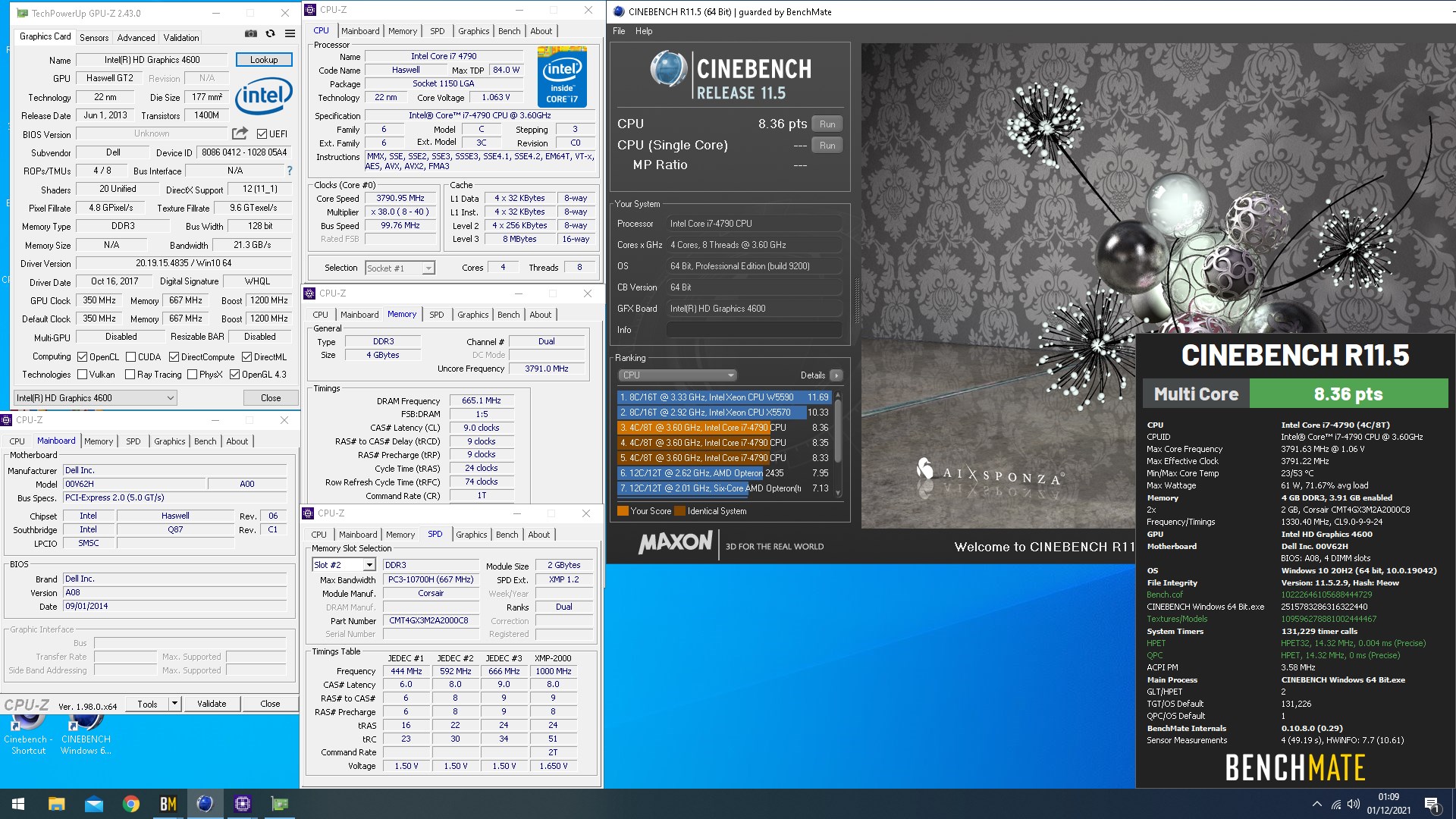Open the Mail app from taskbar

coord(94,804)
